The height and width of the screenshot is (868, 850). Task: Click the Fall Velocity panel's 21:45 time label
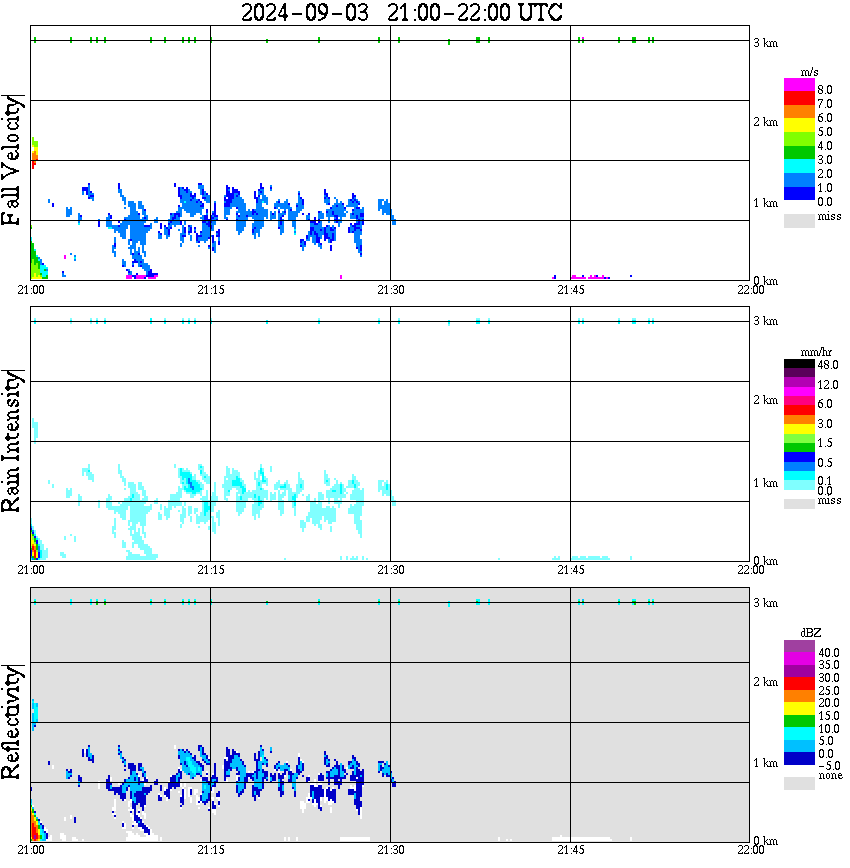click(571, 290)
